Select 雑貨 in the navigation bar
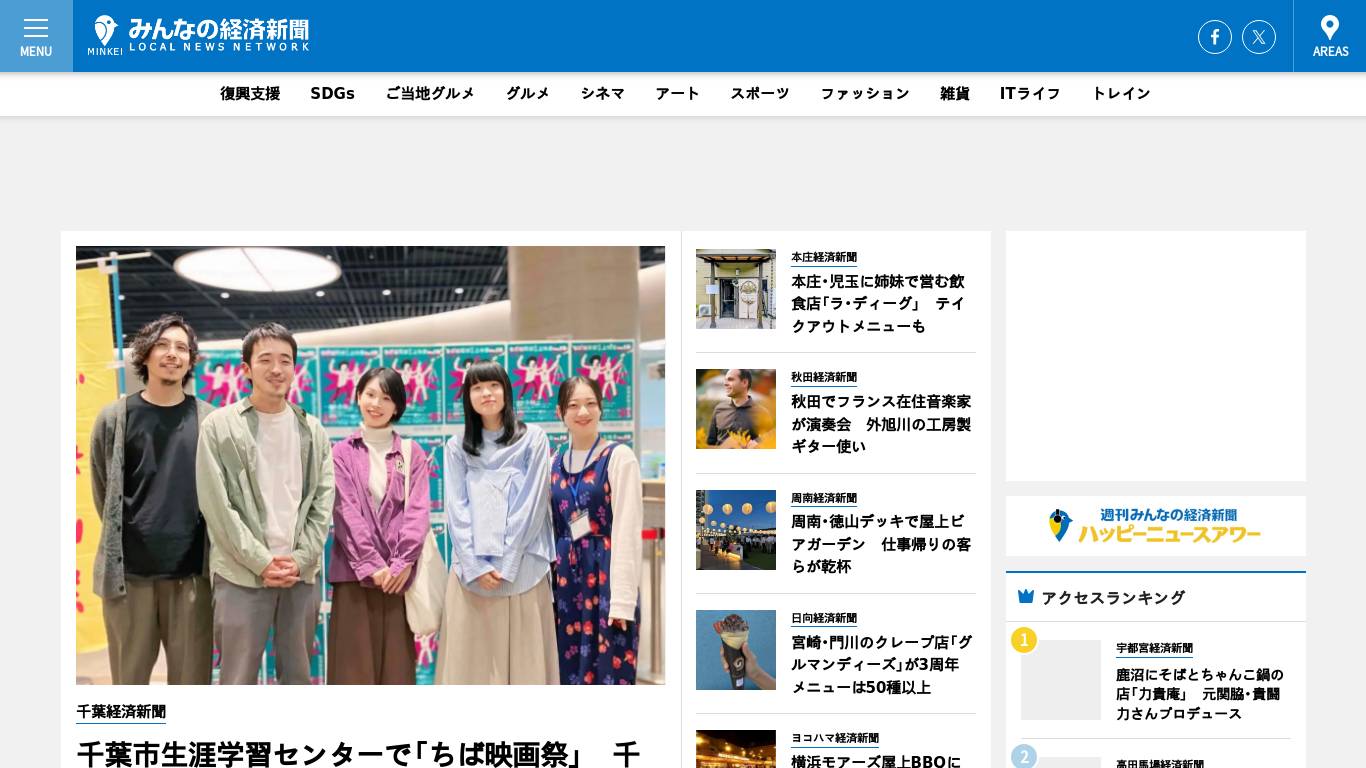Screen dimensions: 1366x768 [955, 93]
